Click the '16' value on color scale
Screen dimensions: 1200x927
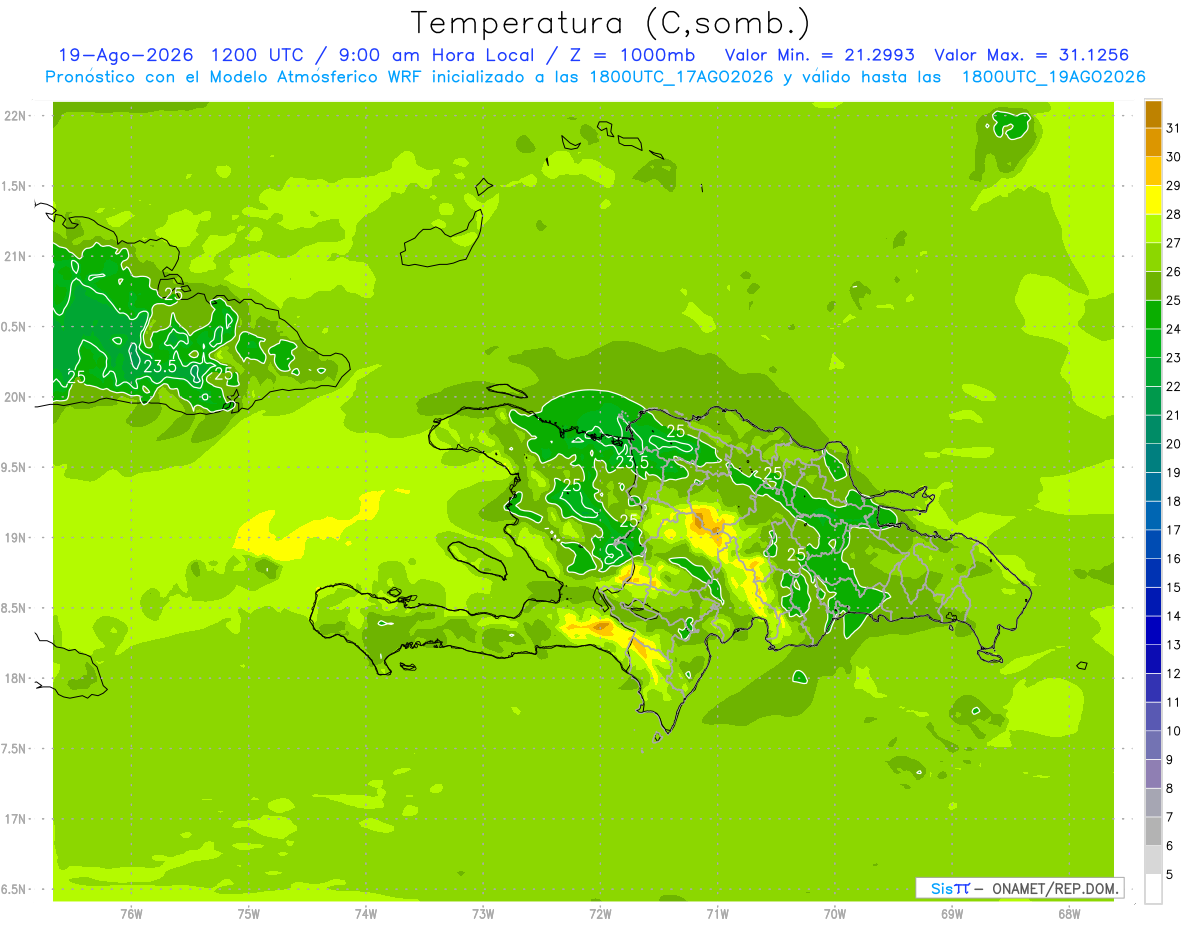point(1173,558)
